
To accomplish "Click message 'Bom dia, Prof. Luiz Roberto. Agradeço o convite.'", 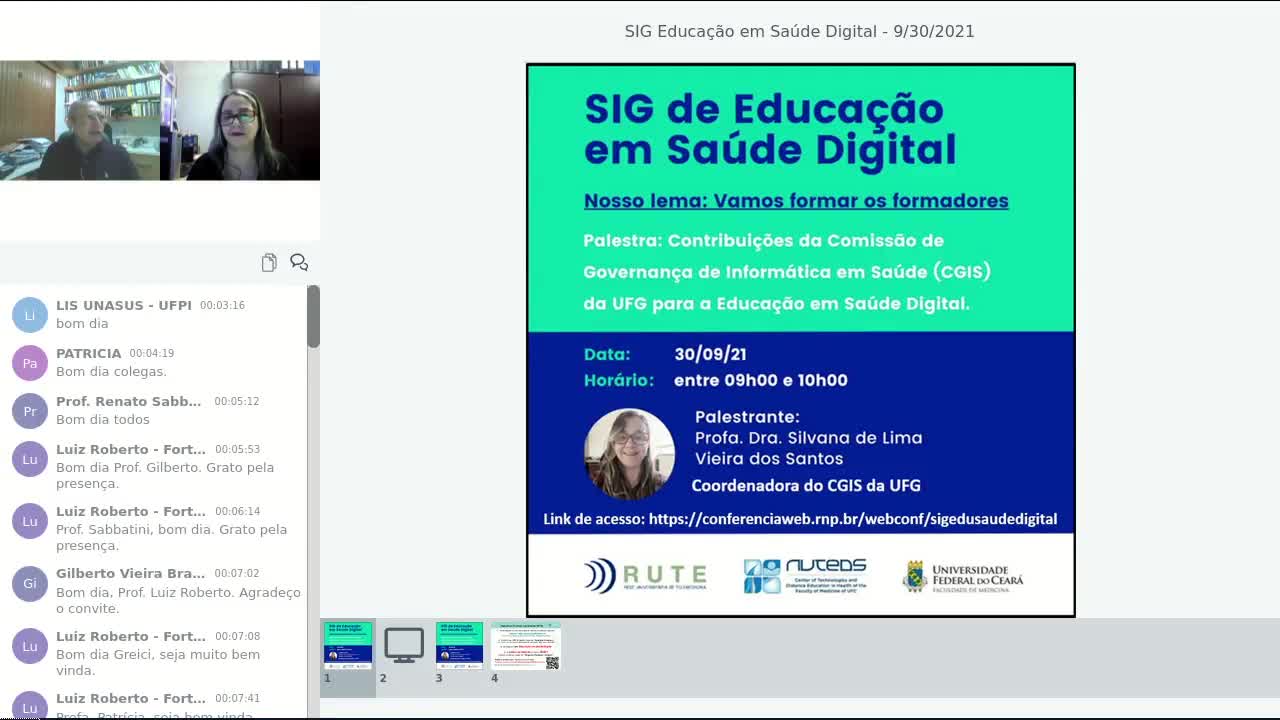I will tap(178, 600).
